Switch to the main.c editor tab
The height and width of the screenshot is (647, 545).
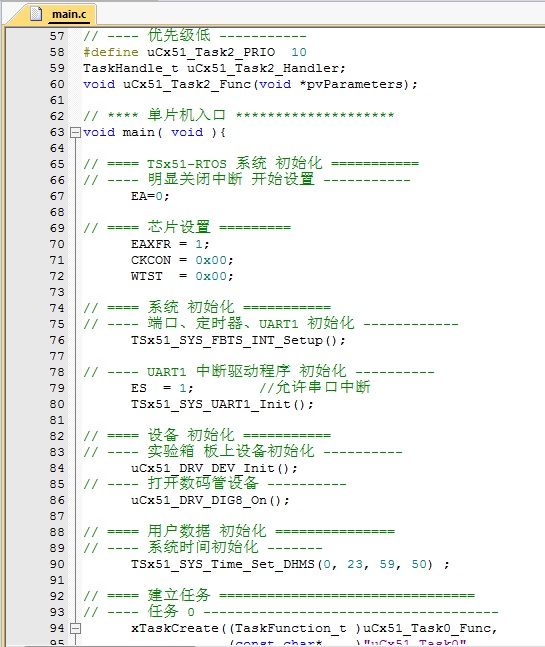(x=57, y=14)
